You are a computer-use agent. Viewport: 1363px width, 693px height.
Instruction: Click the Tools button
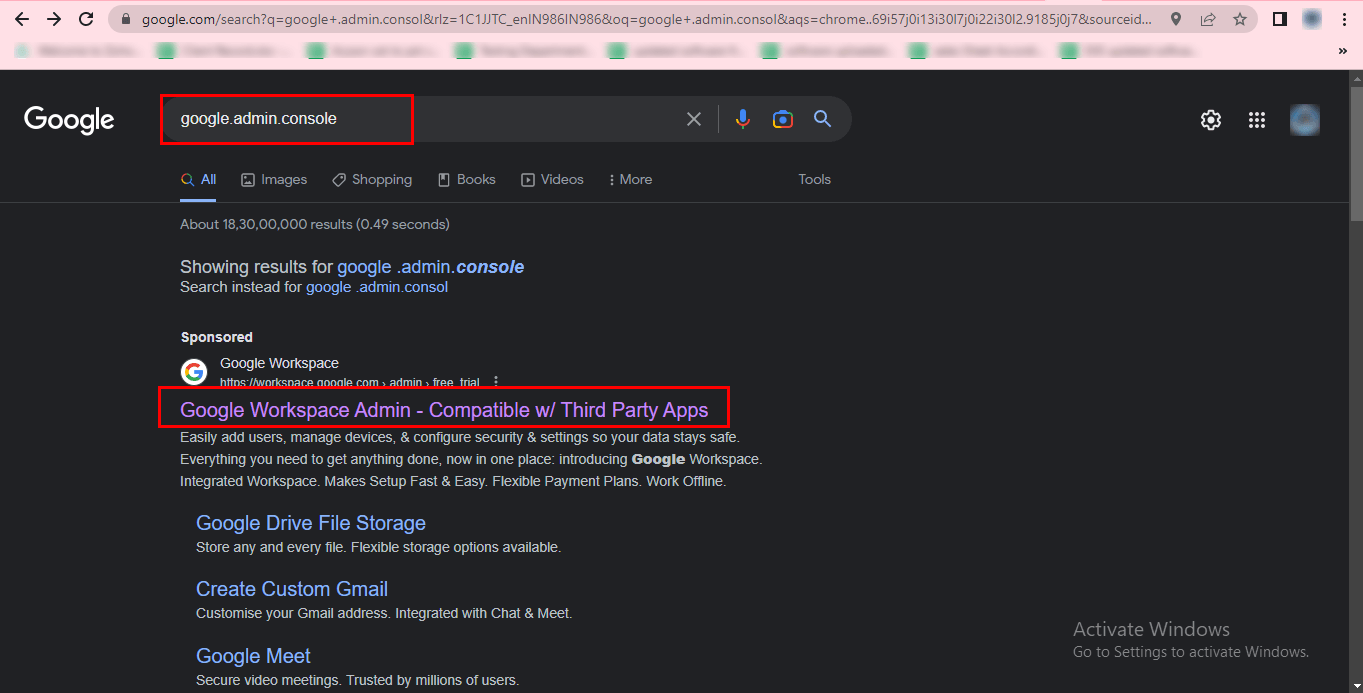814,180
